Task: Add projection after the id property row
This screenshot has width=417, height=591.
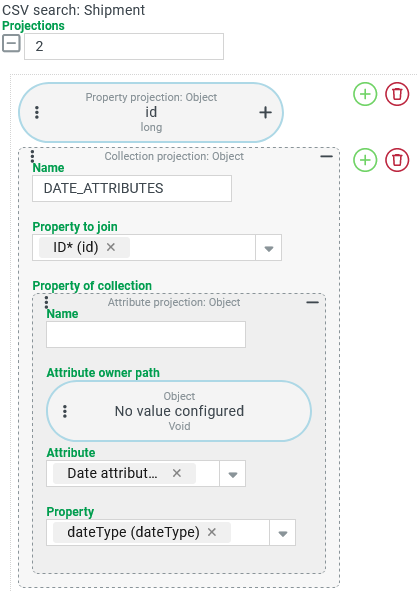Action: coord(365,94)
